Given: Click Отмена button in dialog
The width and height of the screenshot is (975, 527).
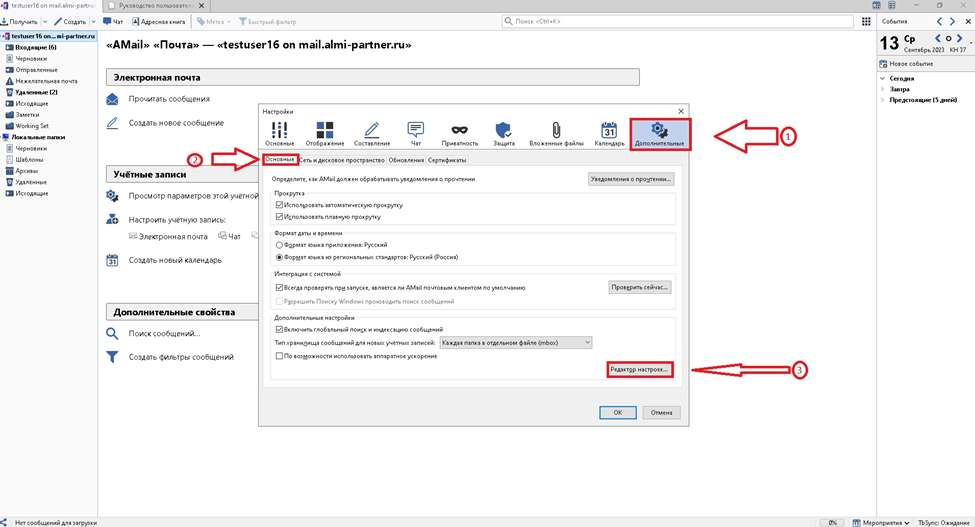Looking at the screenshot, I should click(662, 413).
